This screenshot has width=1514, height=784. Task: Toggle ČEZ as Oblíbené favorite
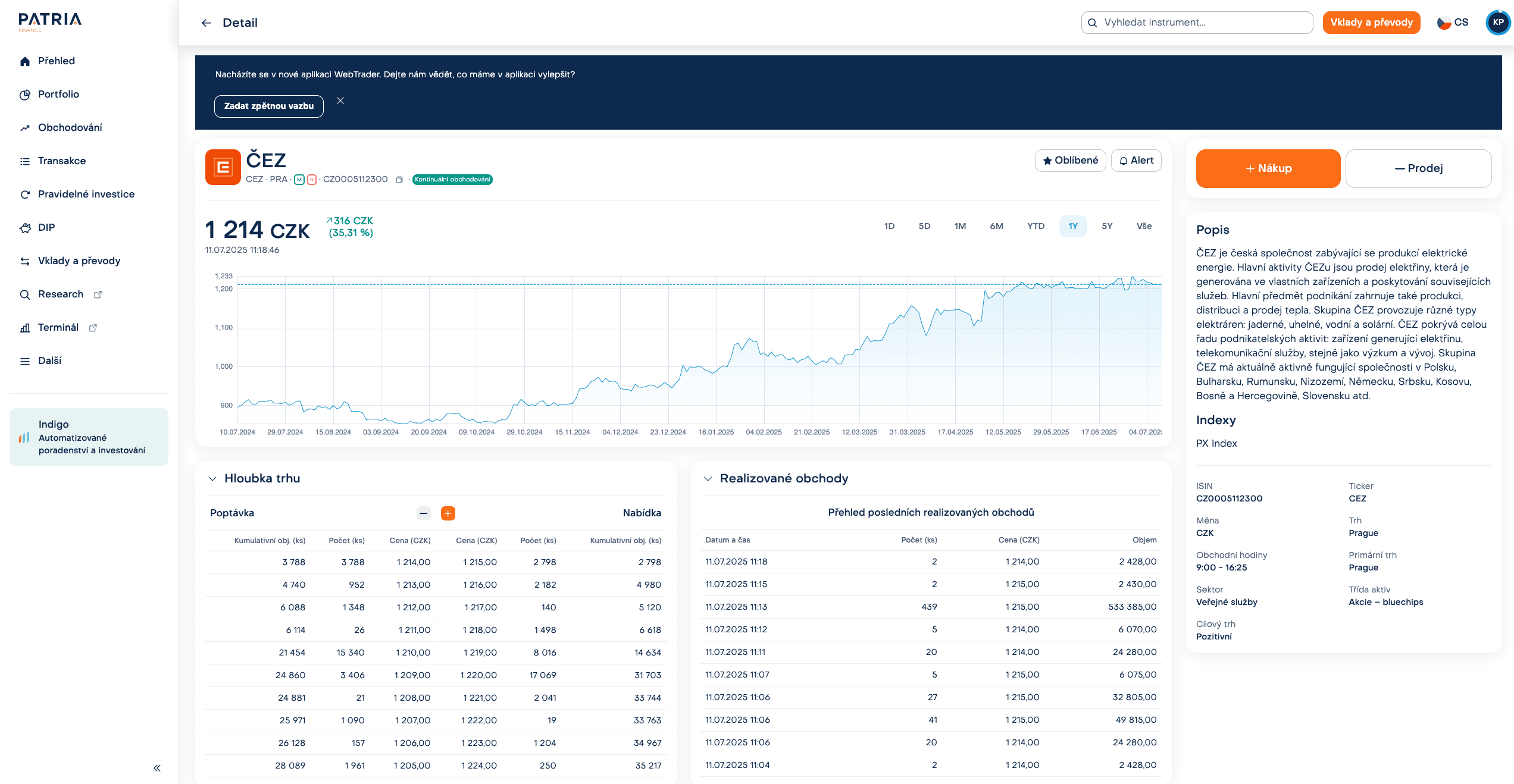tap(1070, 161)
